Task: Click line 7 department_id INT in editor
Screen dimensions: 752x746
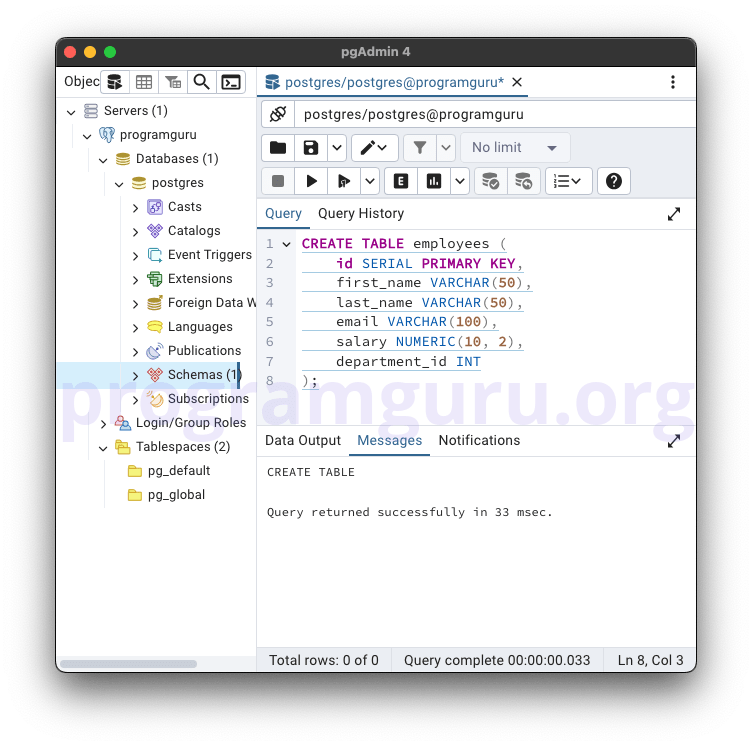Action: click(x=408, y=362)
